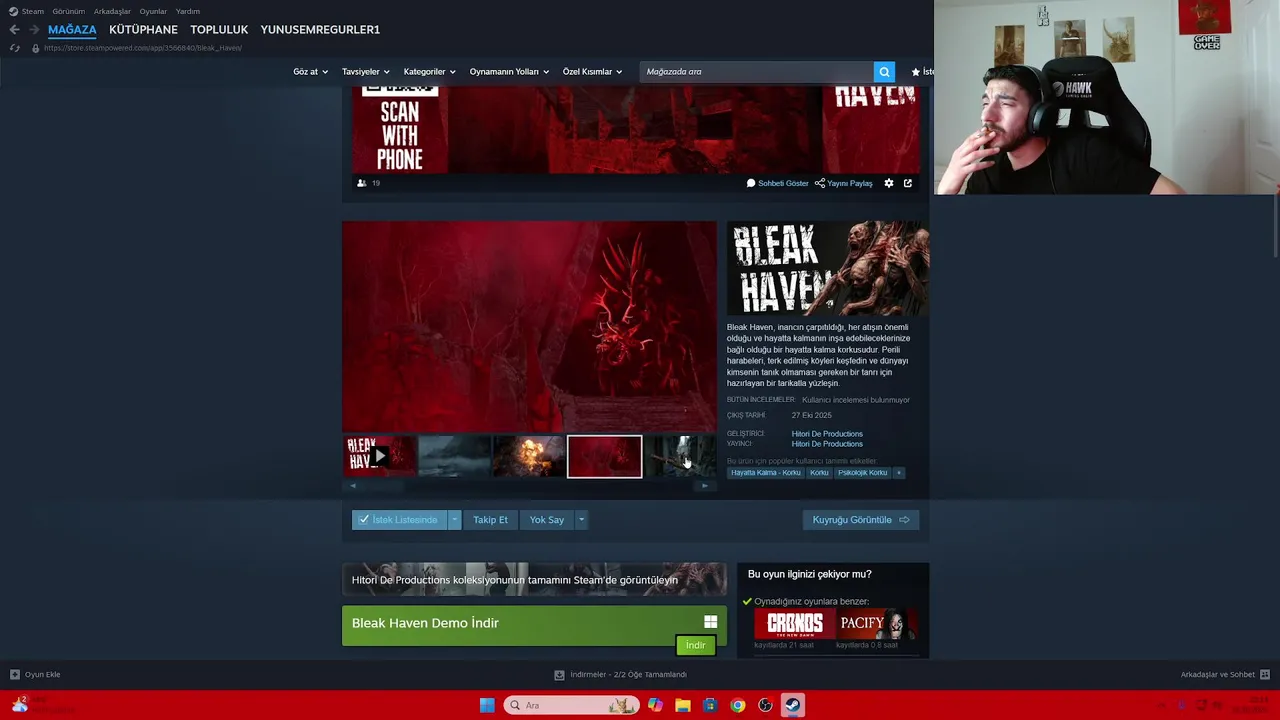This screenshot has width=1280, height=720.
Task: Click the Pacify game thumbnail
Action: [x=877, y=625]
